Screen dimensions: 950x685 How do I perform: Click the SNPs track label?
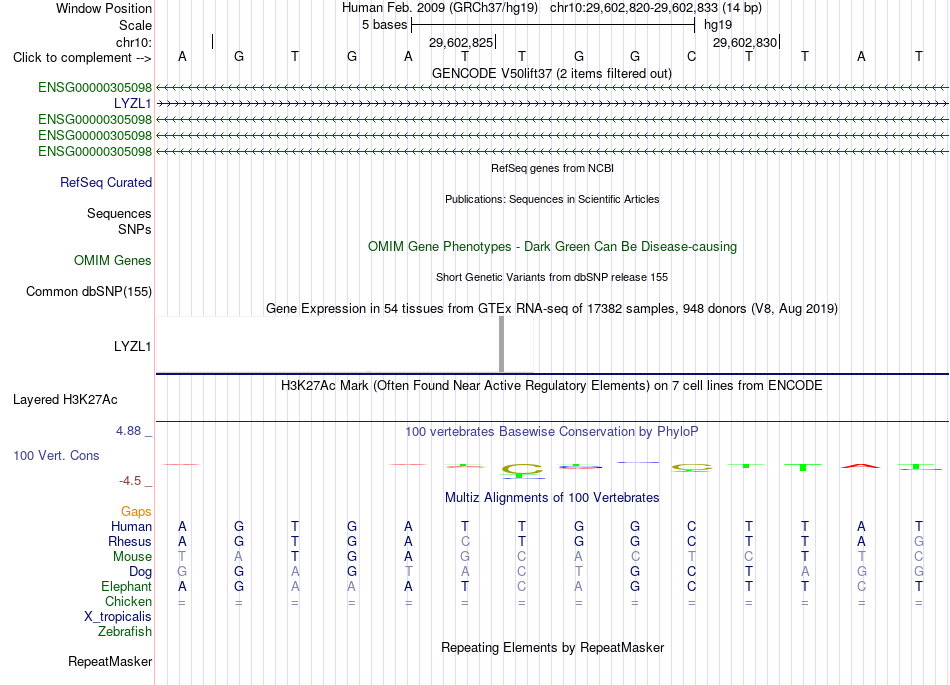point(135,230)
